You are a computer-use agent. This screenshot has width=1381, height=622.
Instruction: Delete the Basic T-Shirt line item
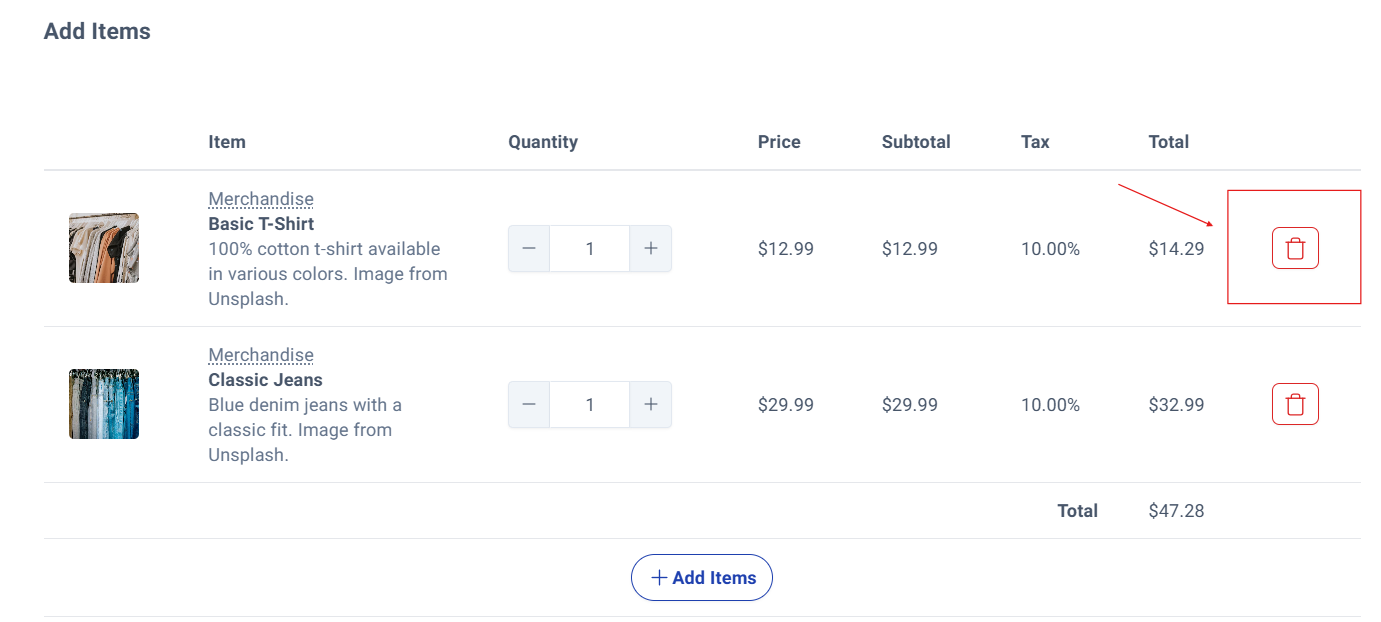tap(1295, 248)
